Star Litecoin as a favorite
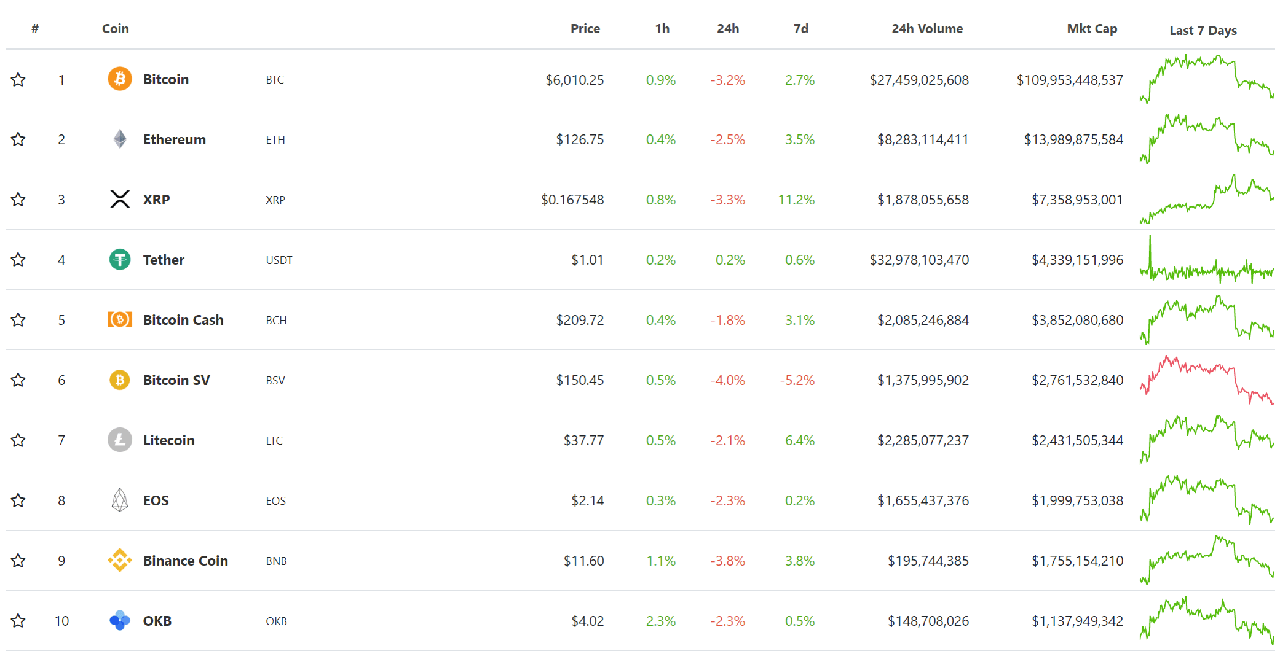The height and width of the screenshot is (654, 1280). (x=18, y=440)
